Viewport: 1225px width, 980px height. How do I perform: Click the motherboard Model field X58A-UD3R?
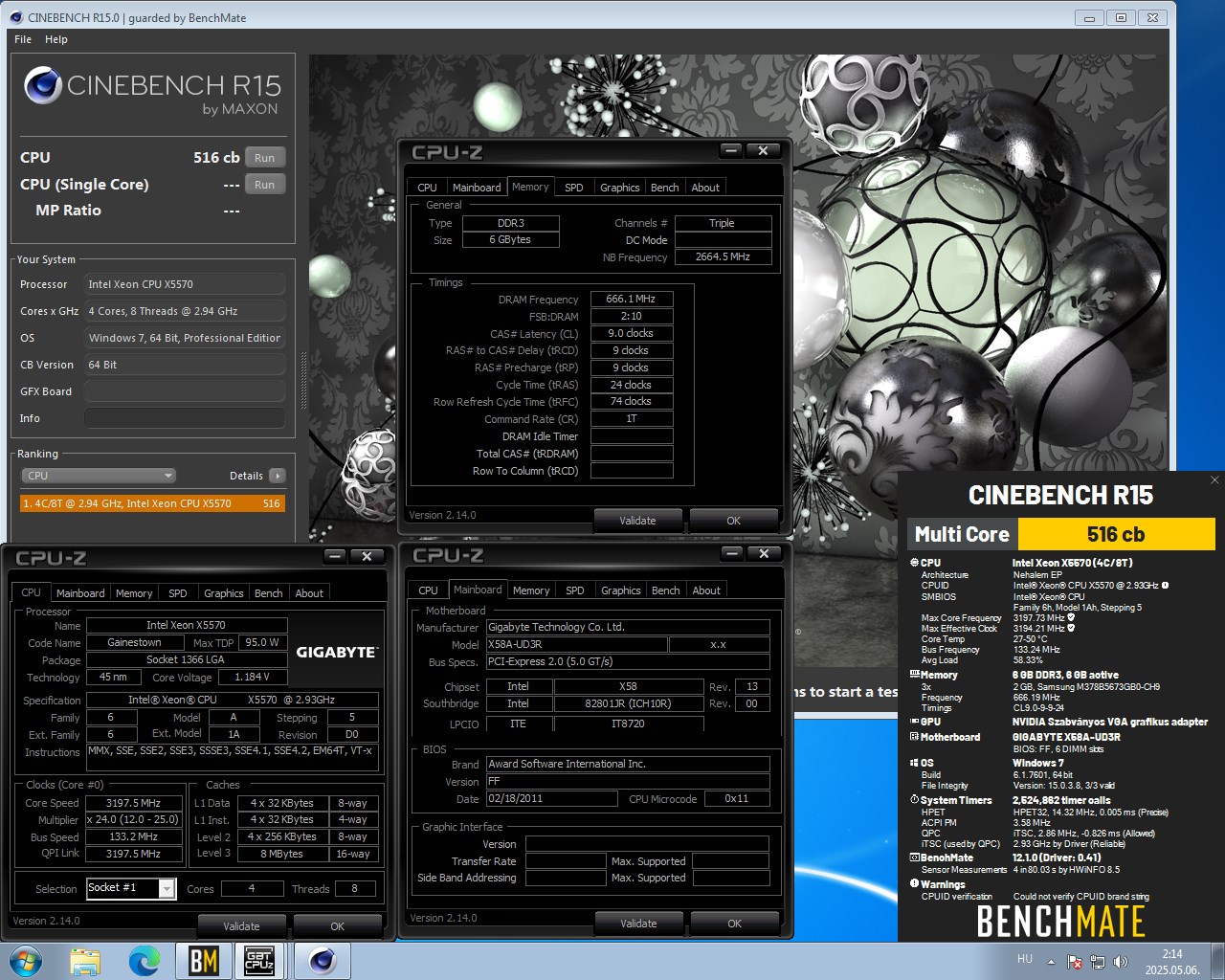coord(576,644)
